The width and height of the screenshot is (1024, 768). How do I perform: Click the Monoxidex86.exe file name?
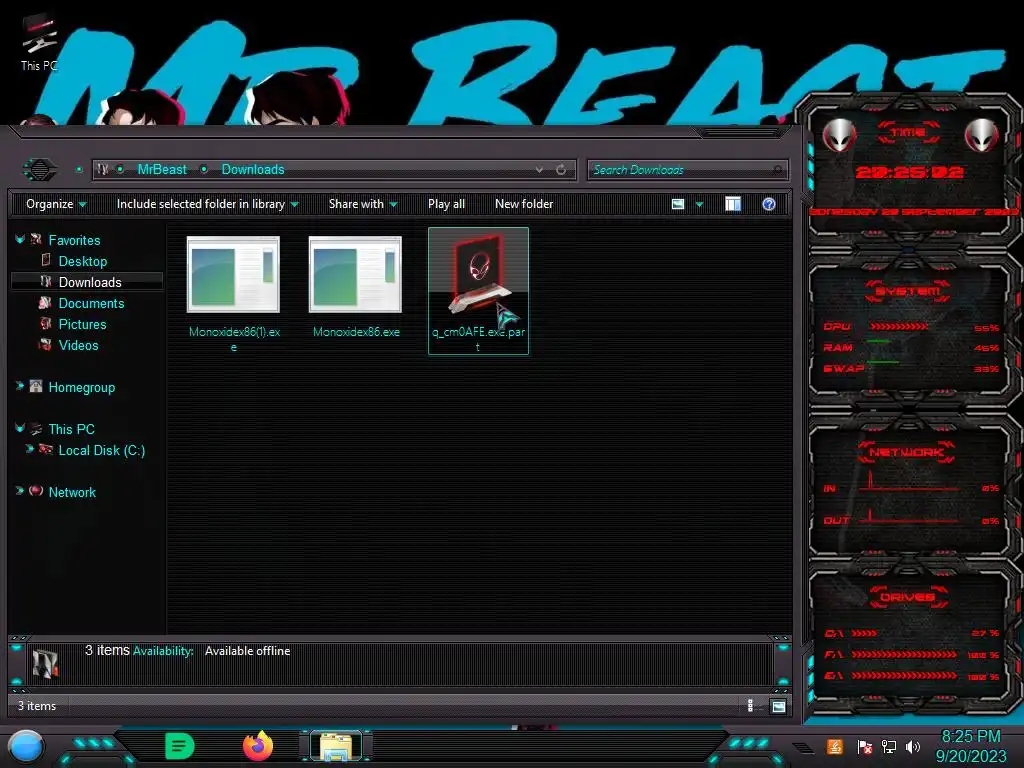[356, 332]
